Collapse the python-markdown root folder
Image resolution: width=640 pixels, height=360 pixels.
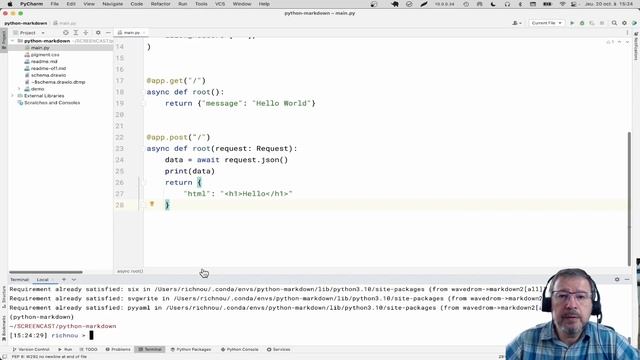tap(13, 41)
